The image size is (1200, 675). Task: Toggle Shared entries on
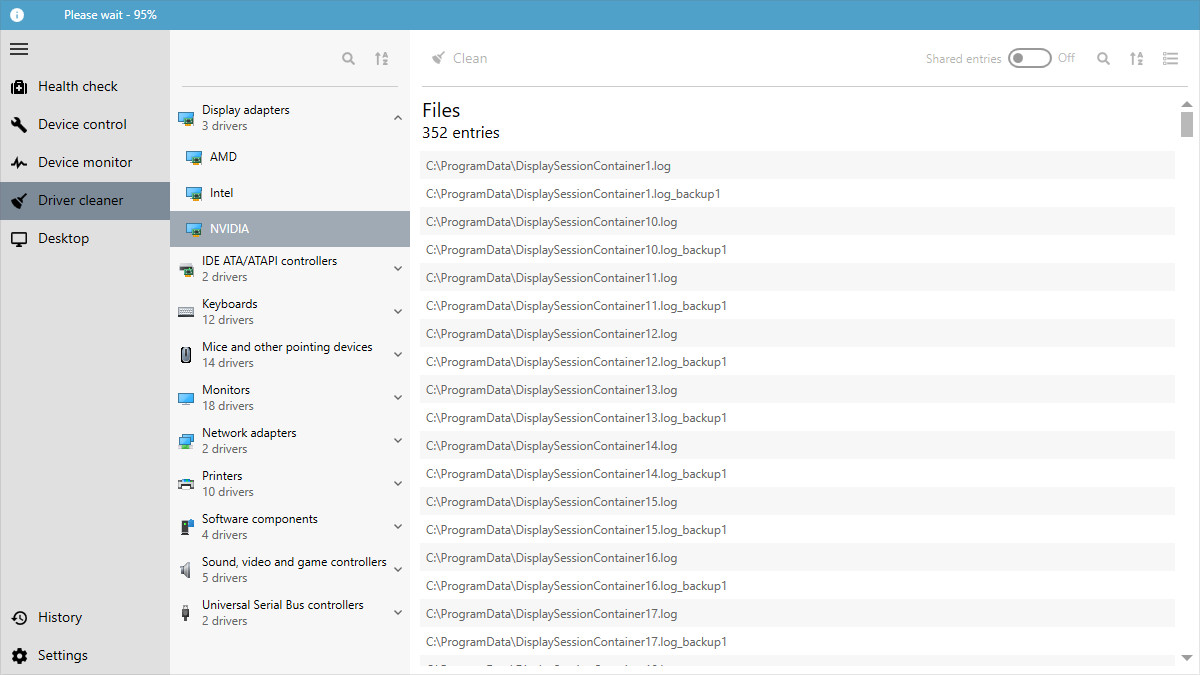(x=1030, y=58)
